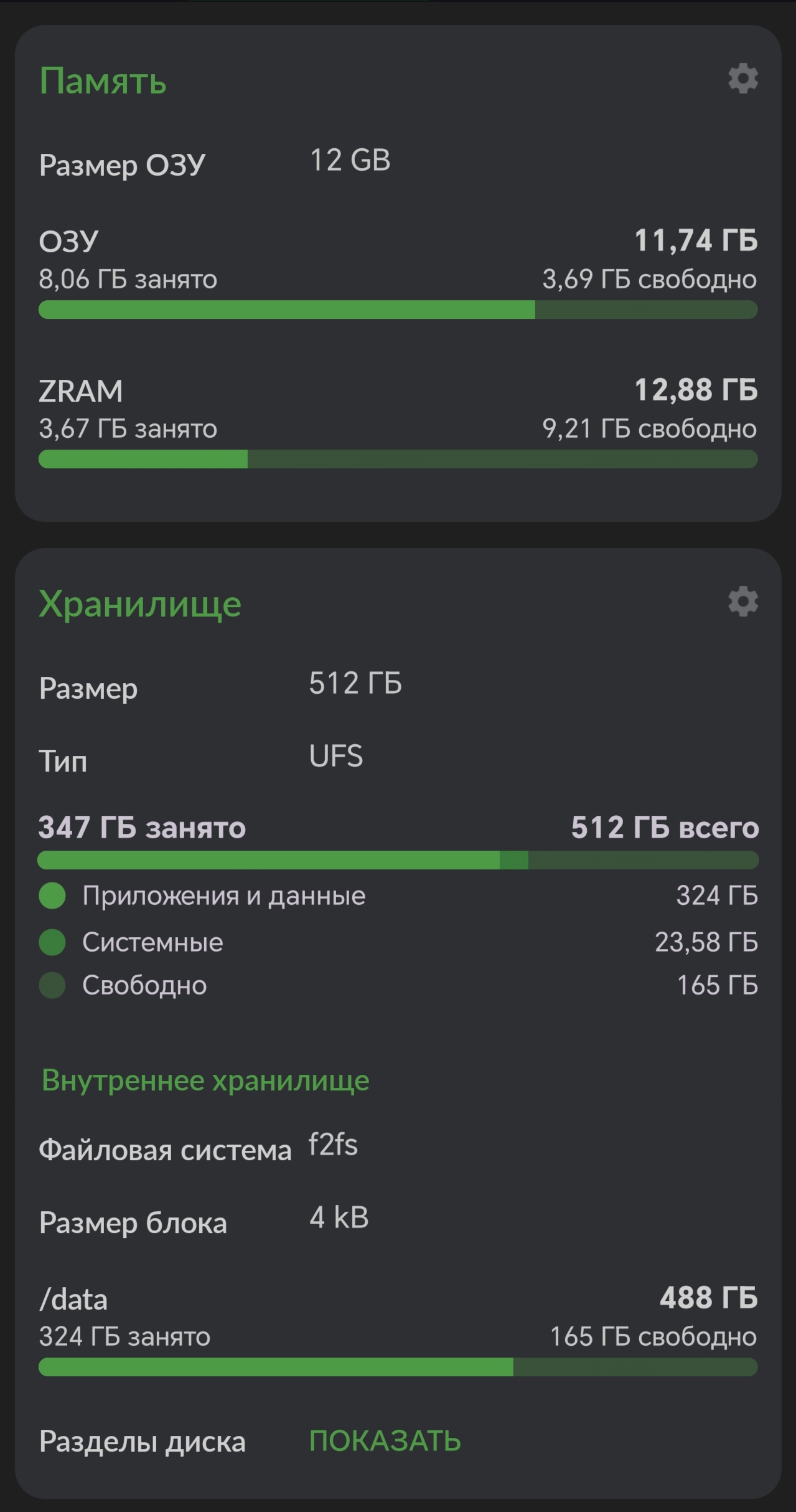796x1512 pixels.
Task: Select the Внутреннее хранилище heading
Action: [x=205, y=1080]
